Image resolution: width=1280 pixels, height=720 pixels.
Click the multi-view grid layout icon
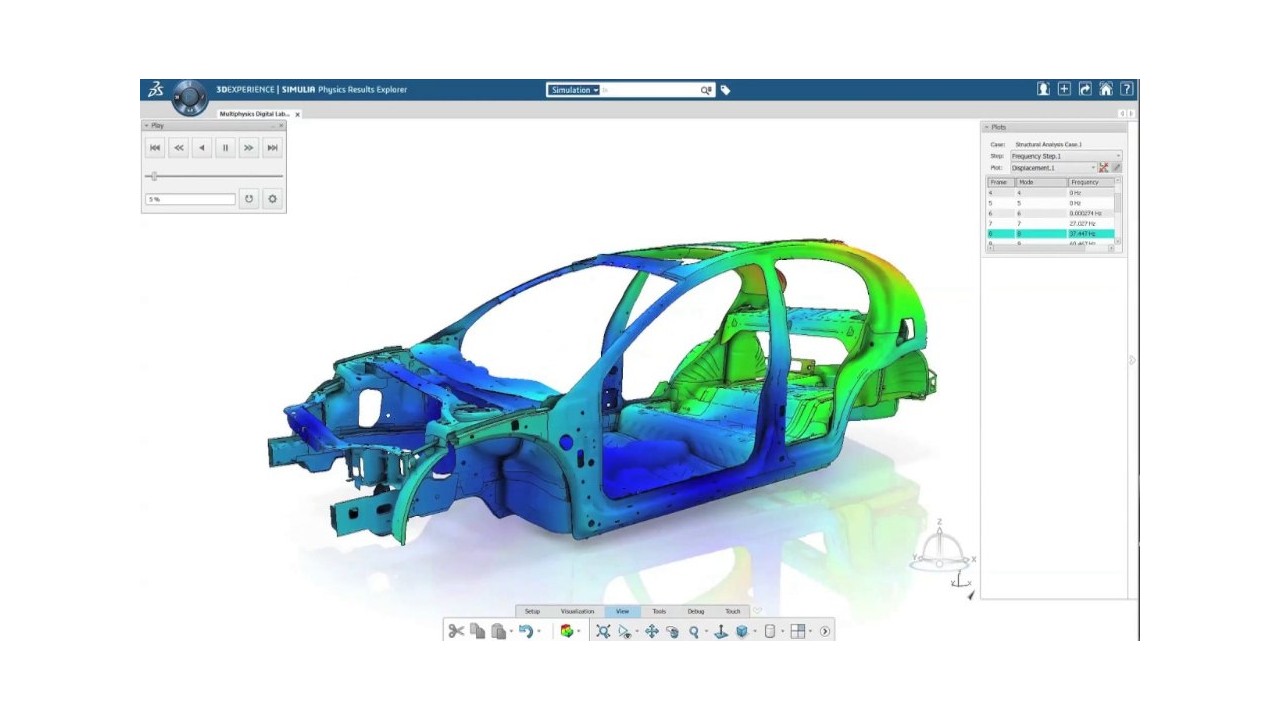pyautogui.click(x=797, y=631)
